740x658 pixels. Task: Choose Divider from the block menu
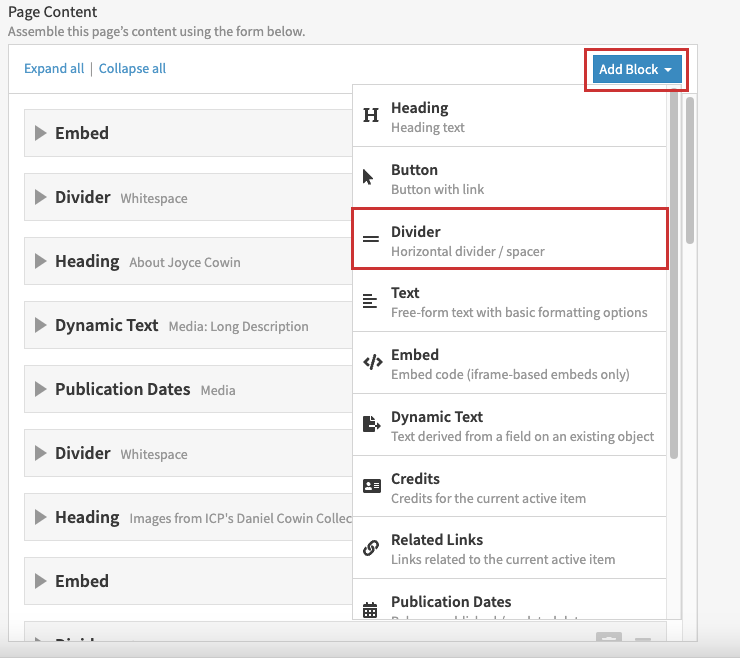(x=510, y=240)
